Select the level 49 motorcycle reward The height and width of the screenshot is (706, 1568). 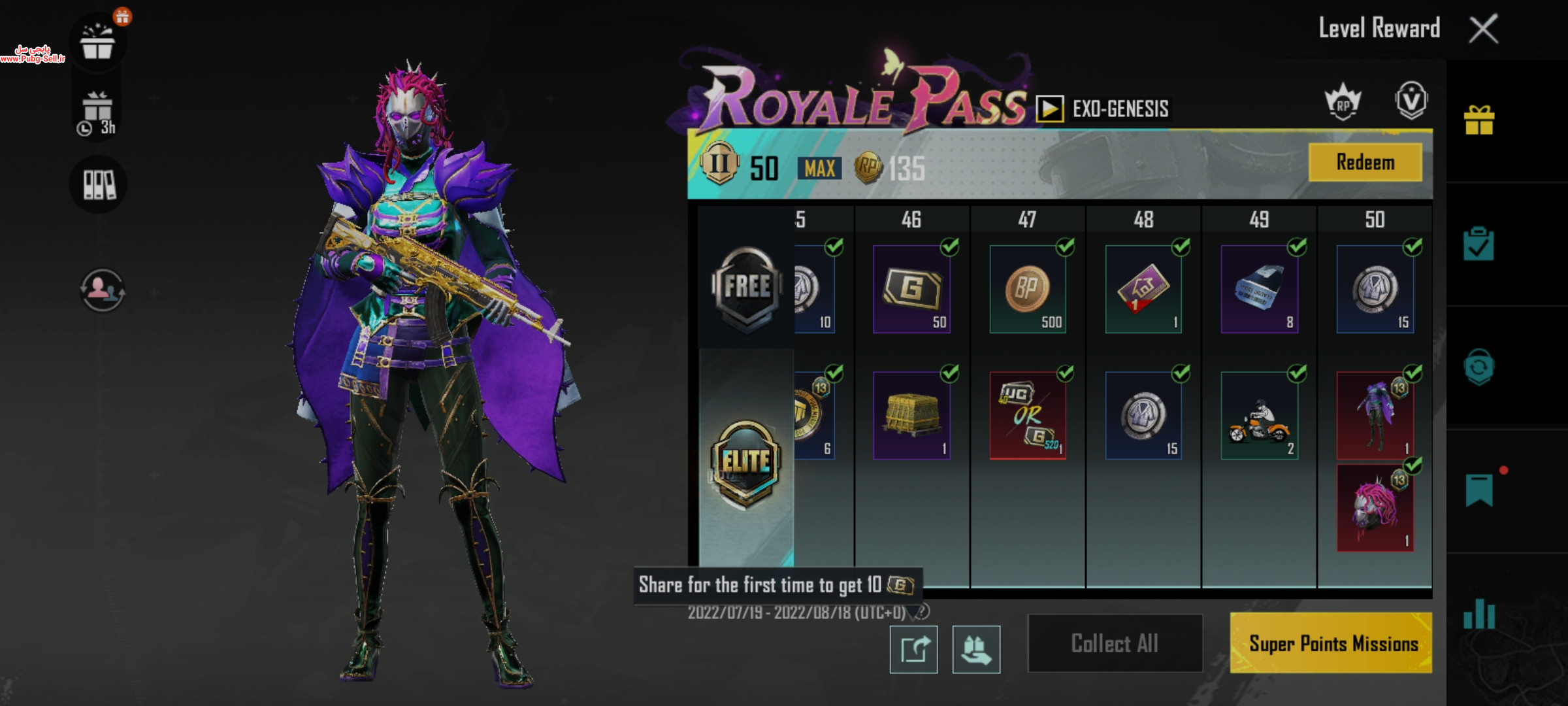(x=1260, y=416)
